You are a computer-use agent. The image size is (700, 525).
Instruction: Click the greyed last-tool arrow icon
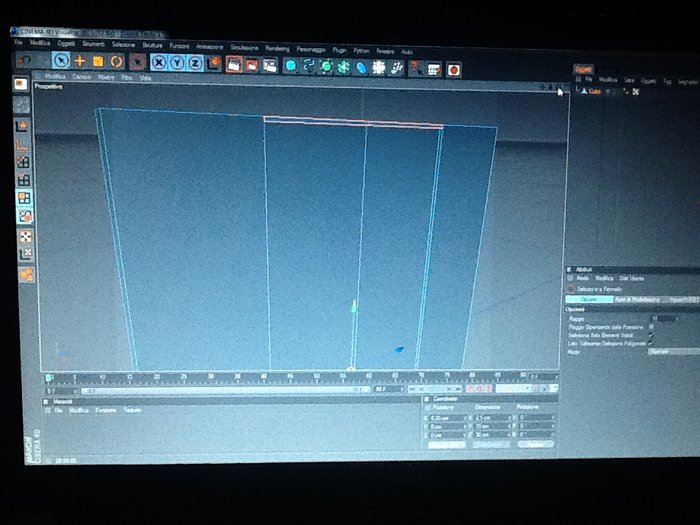tap(138, 62)
